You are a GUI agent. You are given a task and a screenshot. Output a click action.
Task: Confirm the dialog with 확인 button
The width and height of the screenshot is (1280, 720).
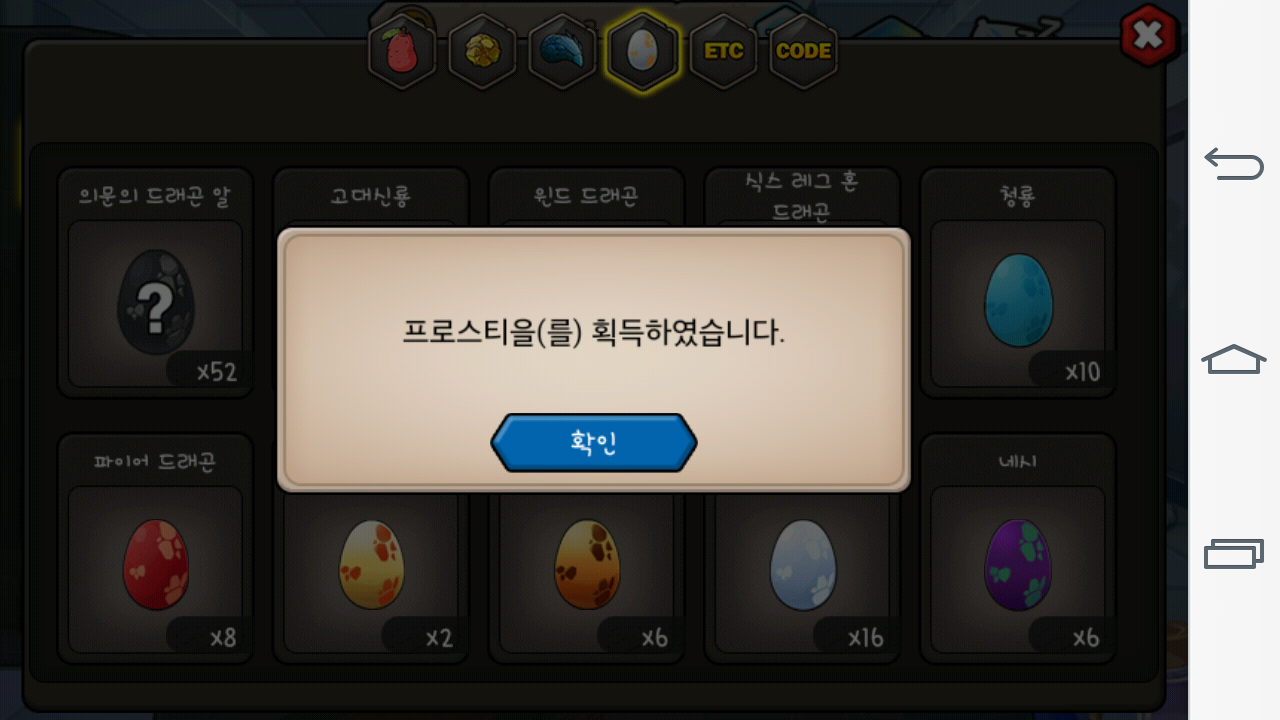594,442
